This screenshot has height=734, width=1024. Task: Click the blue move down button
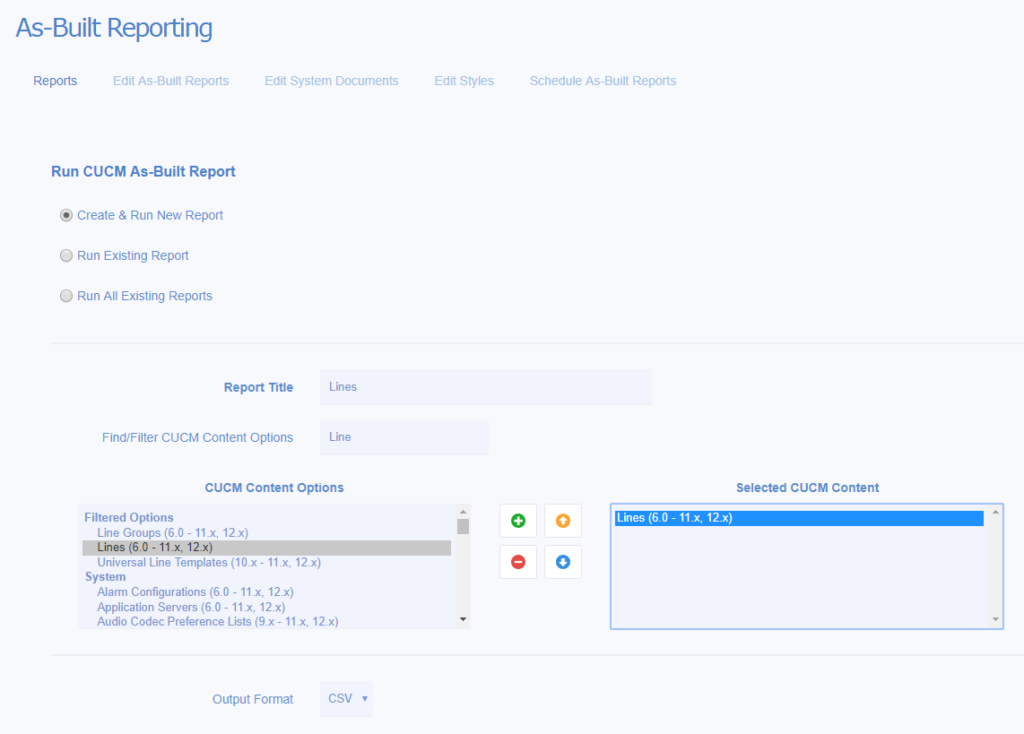(x=562, y=562)
